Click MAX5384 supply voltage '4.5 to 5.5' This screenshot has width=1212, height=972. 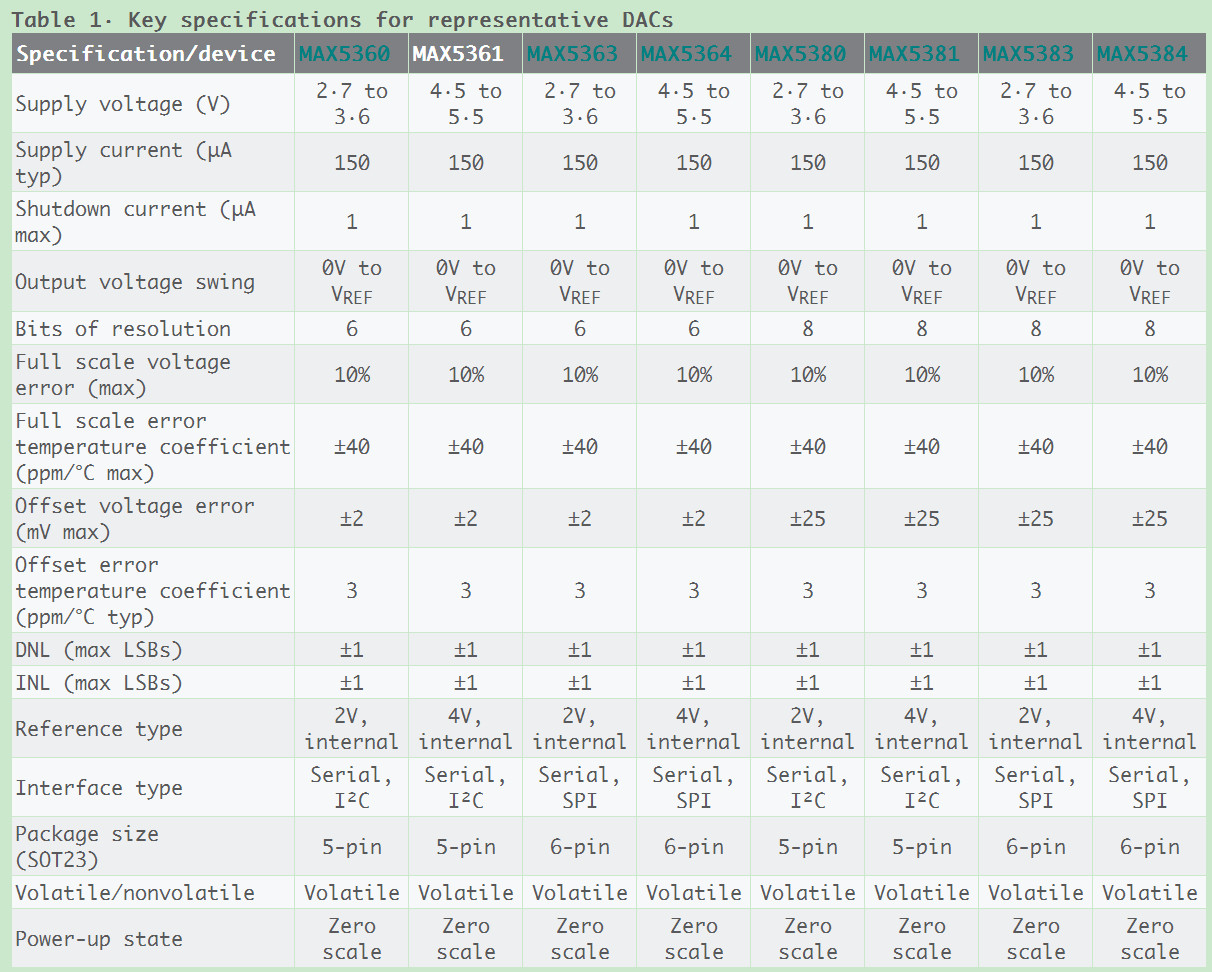(1149, 104)
